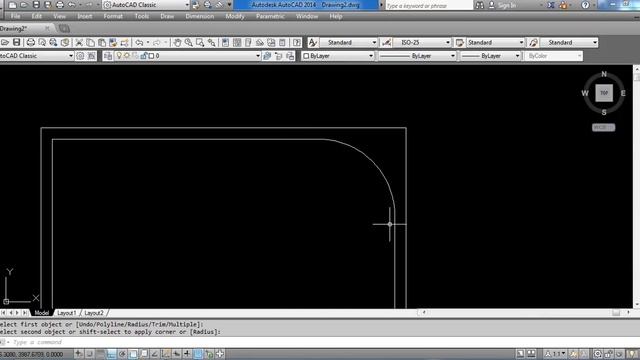
Task: Click the Workspace Settings gear icon
Action: pyautogui.click(x=80, y=56)
